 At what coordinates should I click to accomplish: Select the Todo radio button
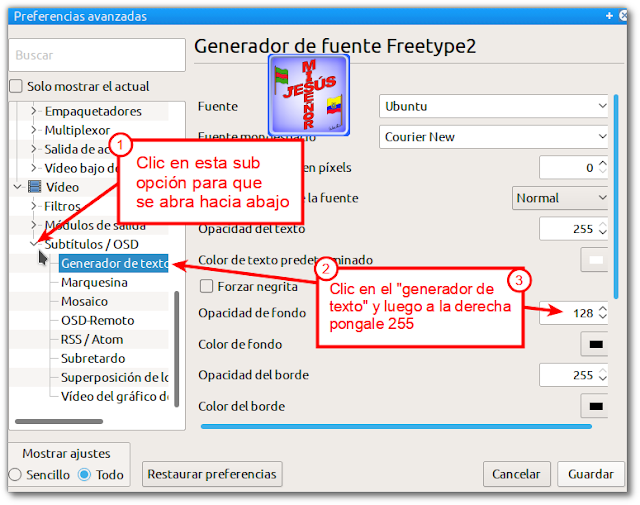84,474
